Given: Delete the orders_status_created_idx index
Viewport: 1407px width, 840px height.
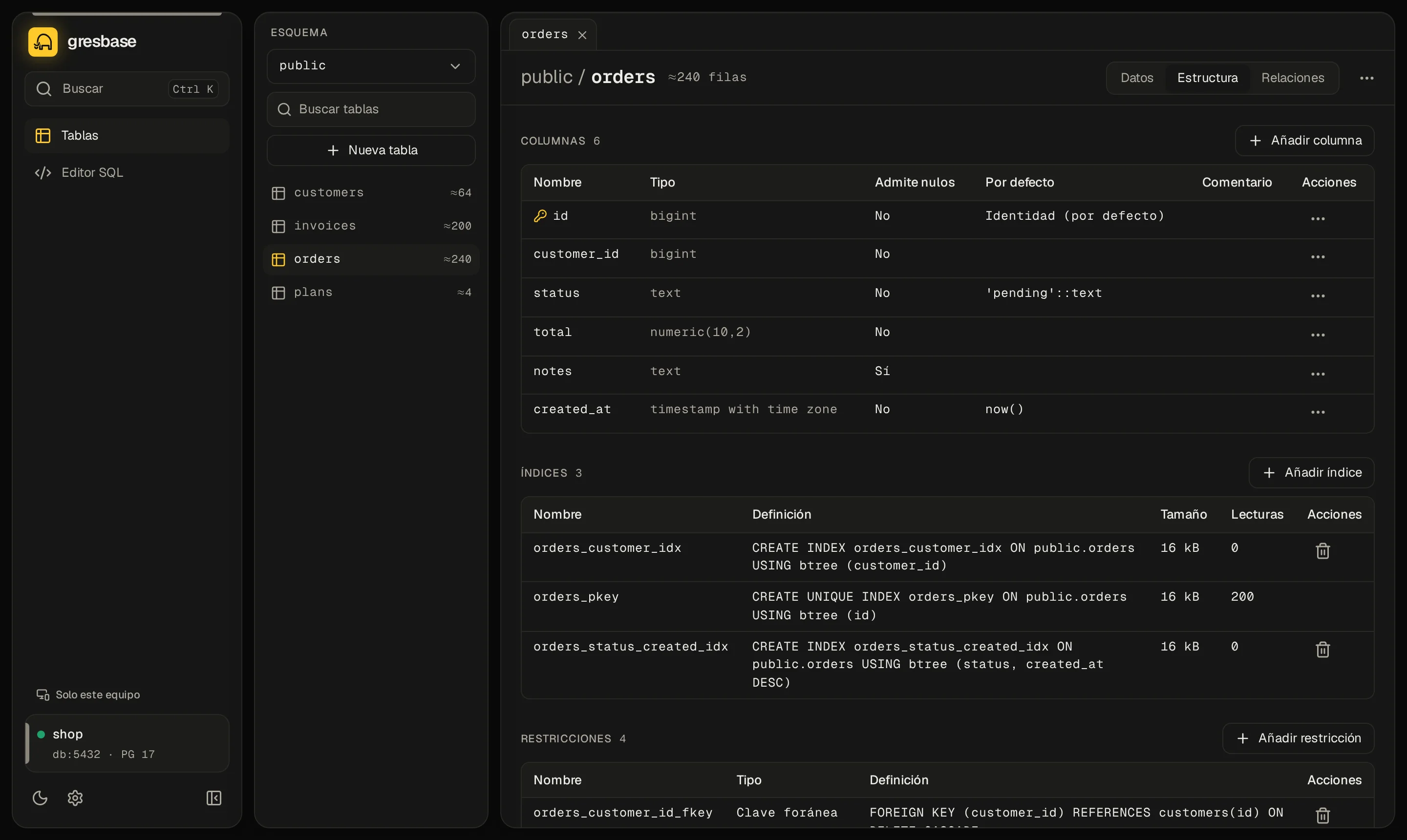Looking at the screenshot, I should [1322, 649].
